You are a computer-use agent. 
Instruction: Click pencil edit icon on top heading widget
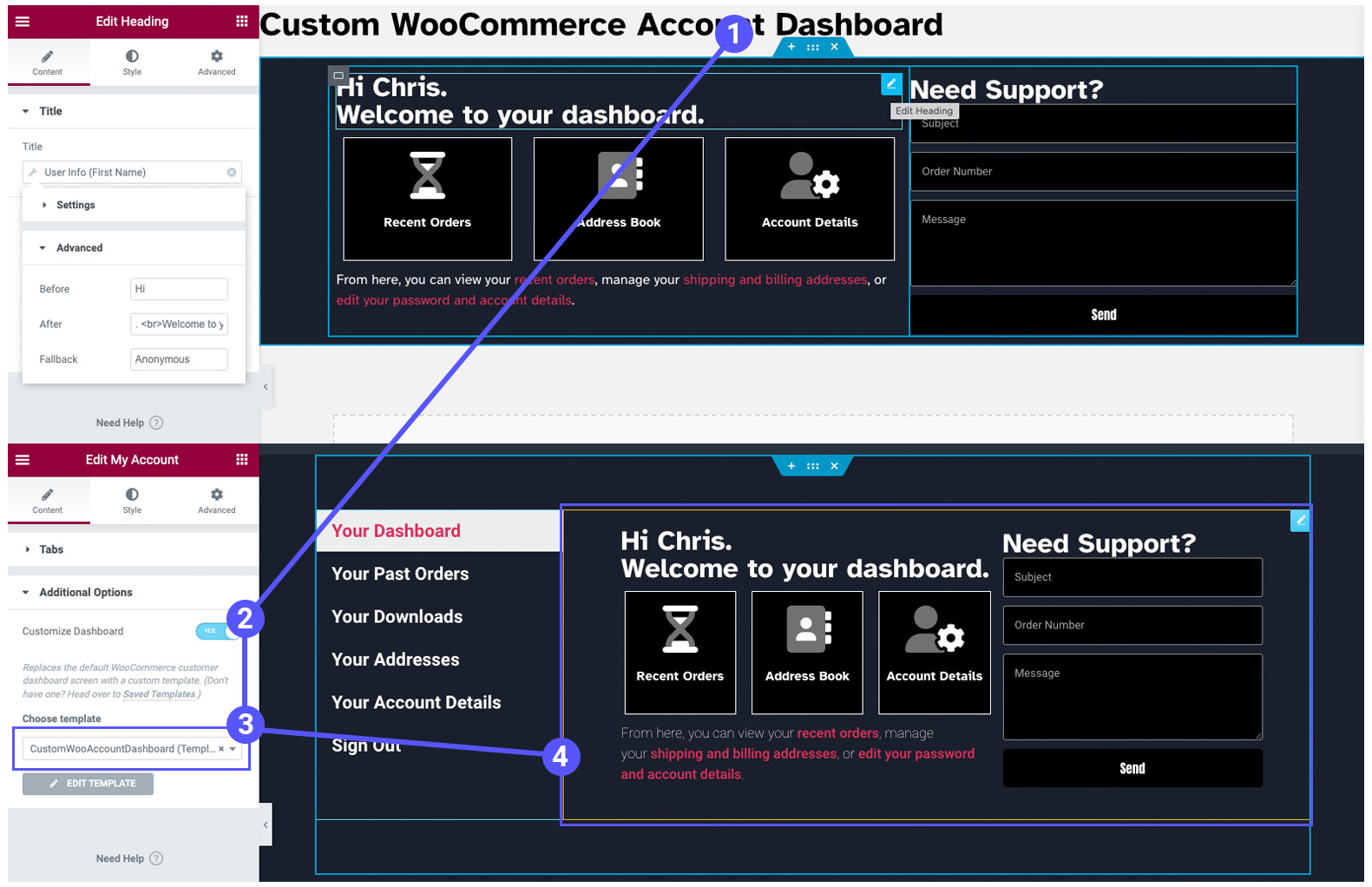(x=891, y=84)
